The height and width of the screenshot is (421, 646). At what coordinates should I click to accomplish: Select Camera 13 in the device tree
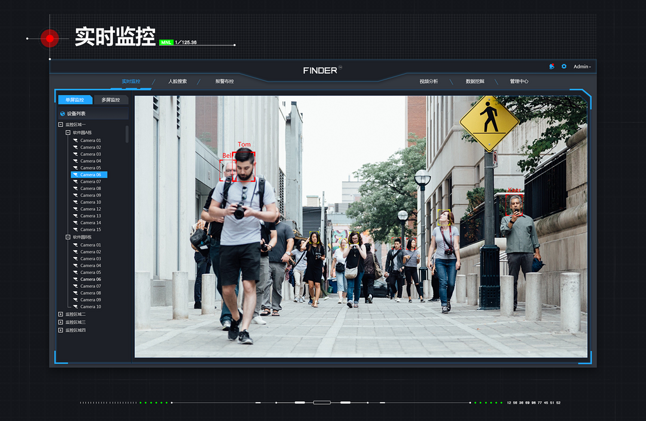pos(91,216)
